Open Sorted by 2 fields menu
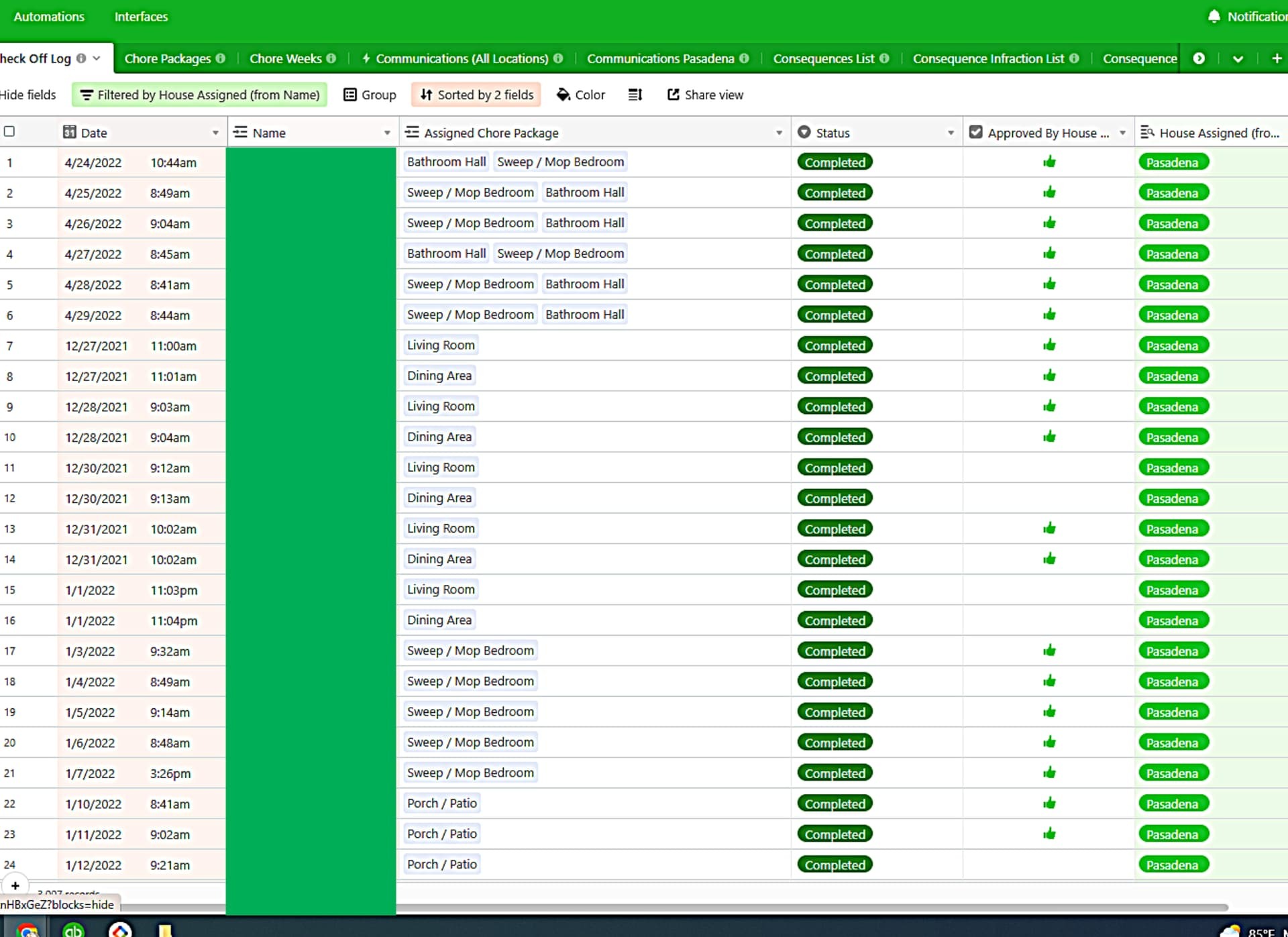1288x937 pixels. coord(476,95)
